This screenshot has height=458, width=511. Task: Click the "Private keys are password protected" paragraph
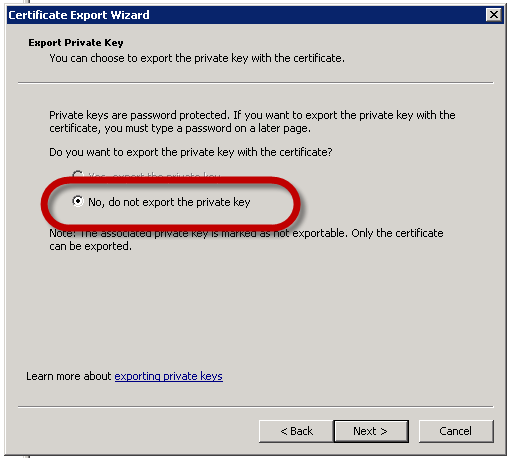pyautogui.click(x=252, y=121)
